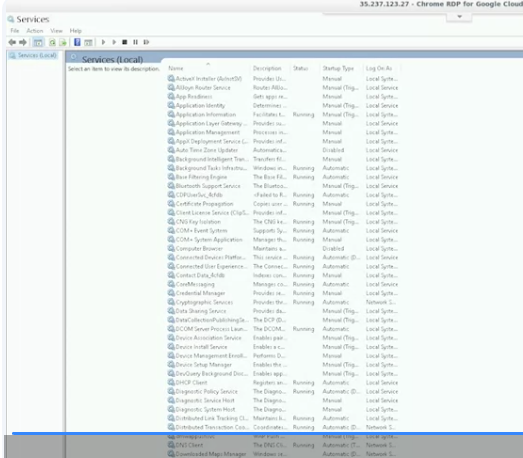The image size is (523, 458).
Task: Click the Back arrow toolbar icon
Action: [12, 42]
